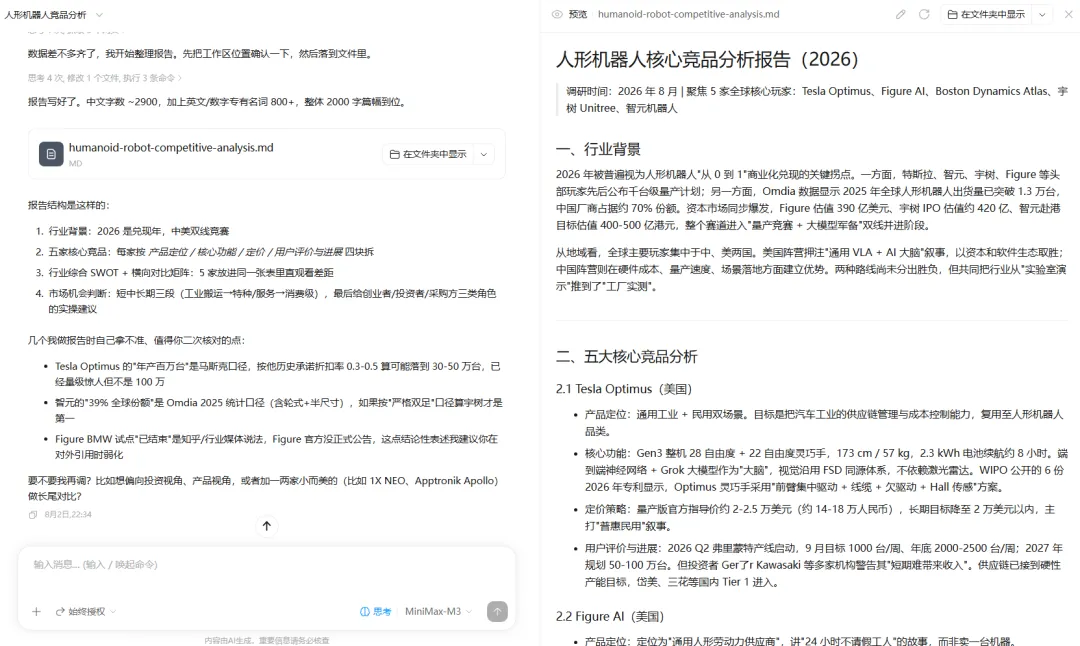1080x646 pixels.
Task: Click list item 2 五家核心竞品
Action: pos(211,252)
